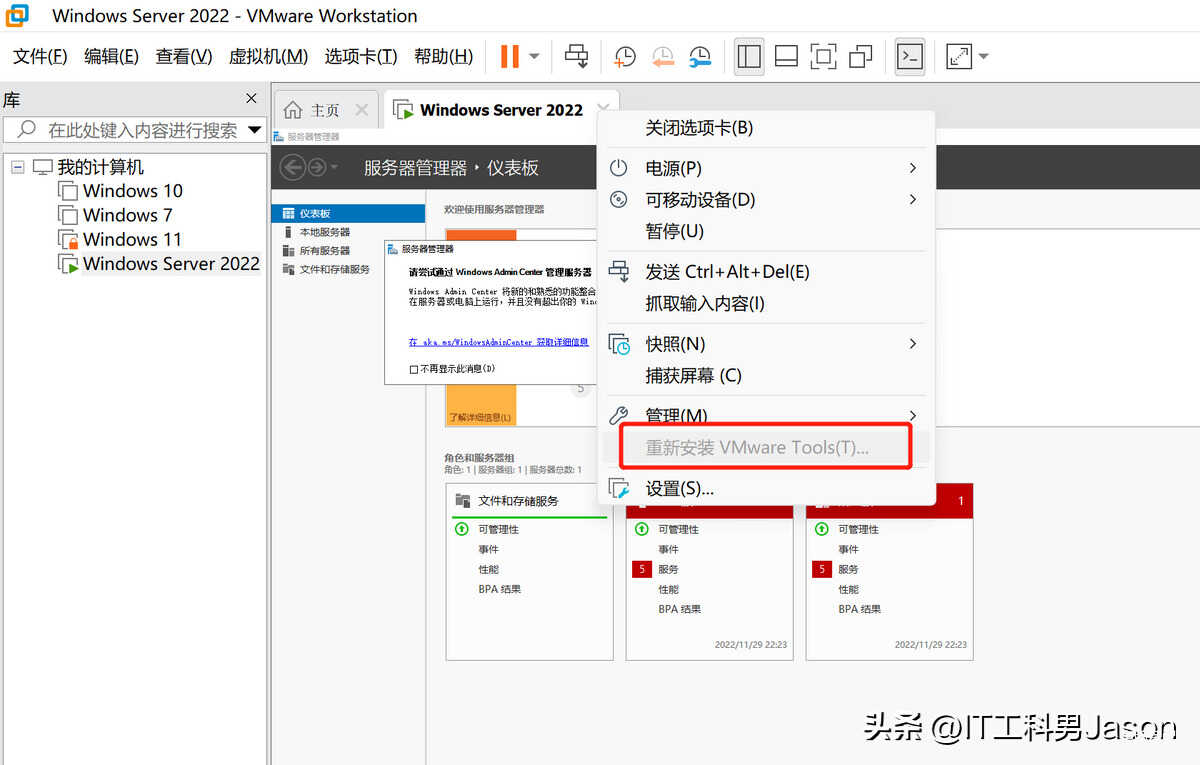The height and width of the screenshot is (765, 1200).
Task: Open the 虚拟机(M) menu in the menu bar
Action: pyautogui.click(x=268, y=57)
